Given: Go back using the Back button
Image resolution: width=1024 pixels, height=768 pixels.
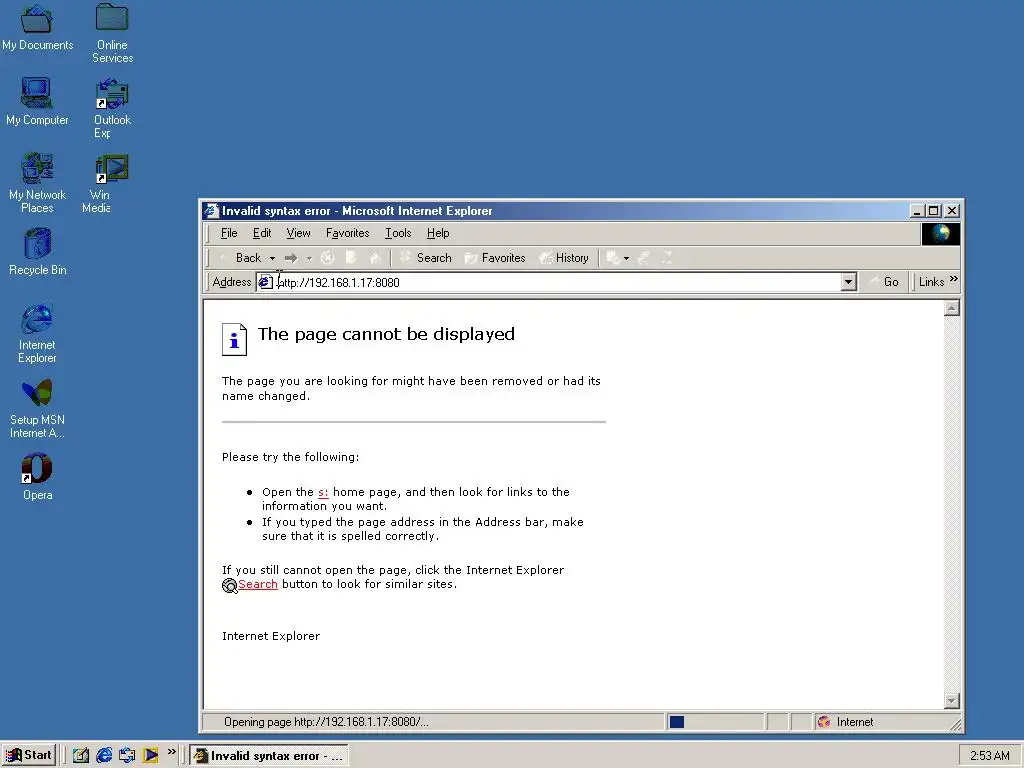Looking at the screenshot, I should click(x=240, y=258).
